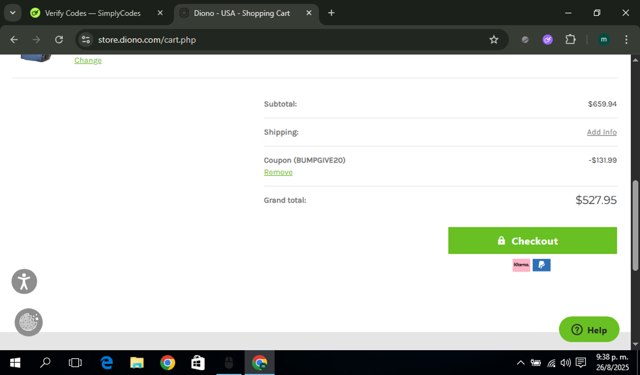Click the -$131.99 coupon discount
The height and width of the screenshot is (375, 640).
[602, 160]
